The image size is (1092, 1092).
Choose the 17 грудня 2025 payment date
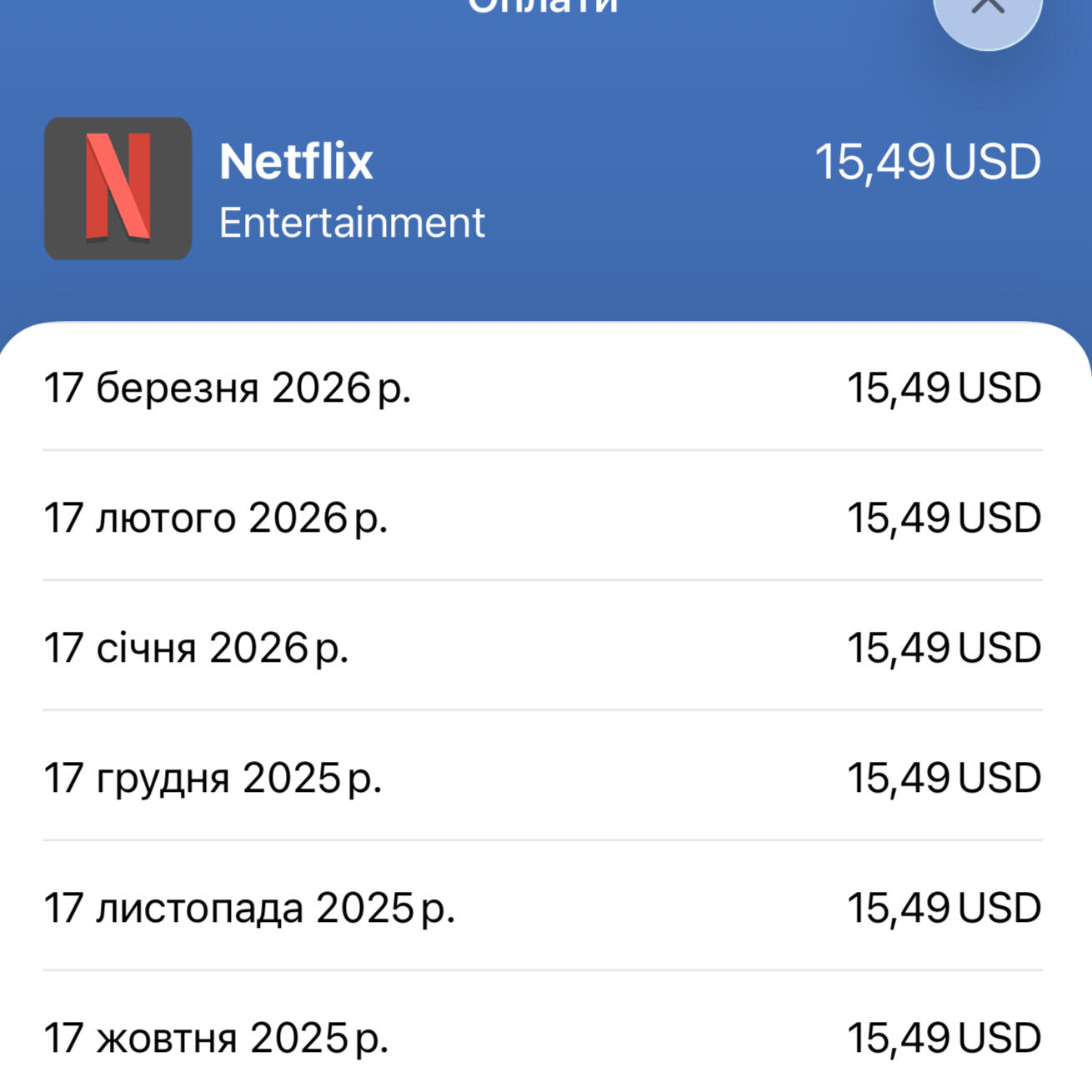pyautogui.click(x=212, y=779)
